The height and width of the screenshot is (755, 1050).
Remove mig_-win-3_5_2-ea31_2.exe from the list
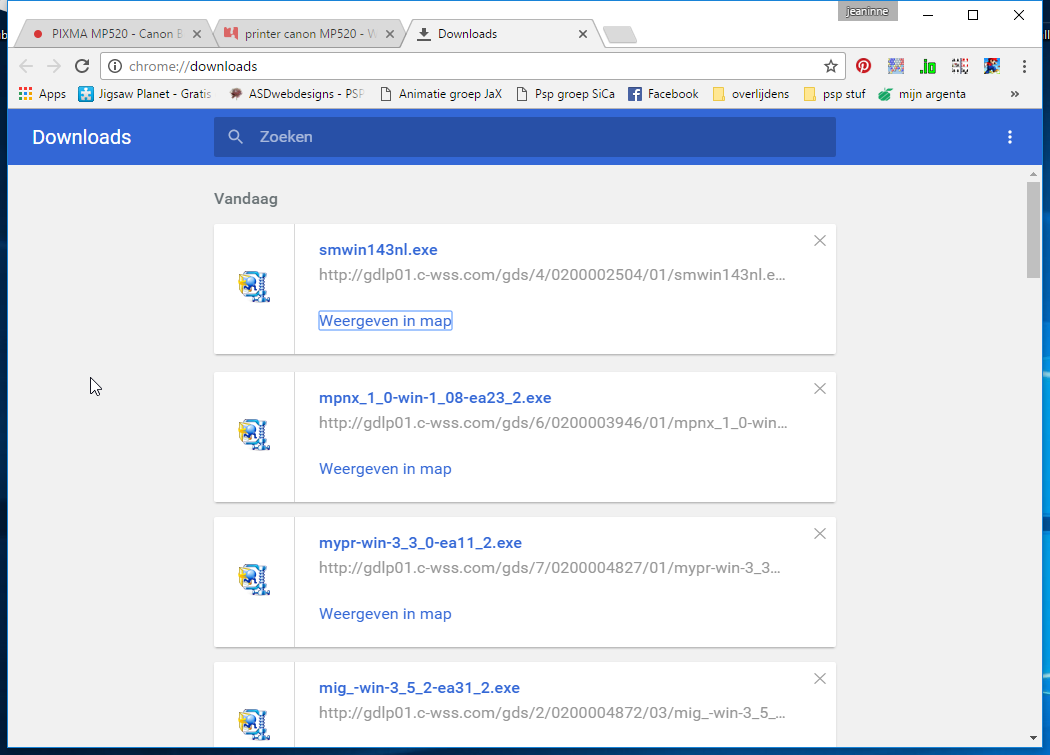pos(820,679)
